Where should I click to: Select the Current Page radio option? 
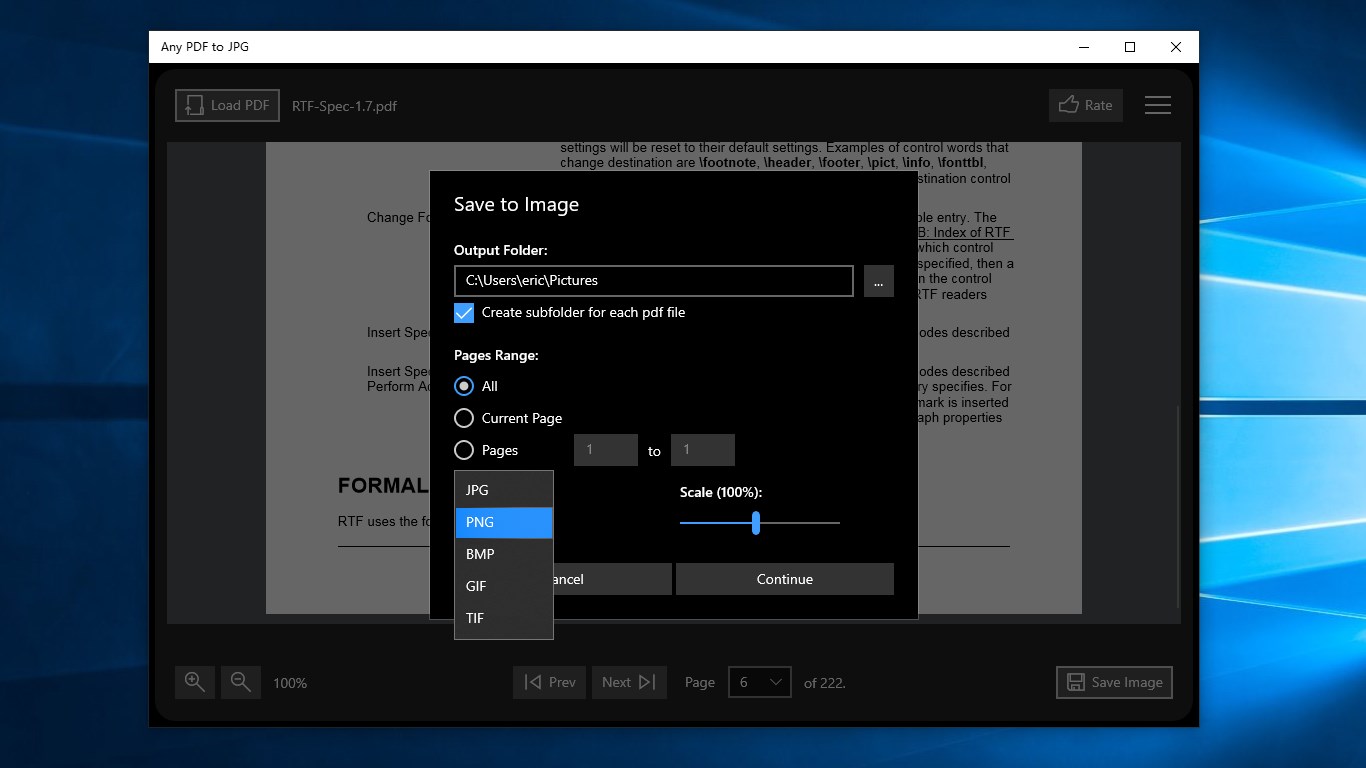464,418
